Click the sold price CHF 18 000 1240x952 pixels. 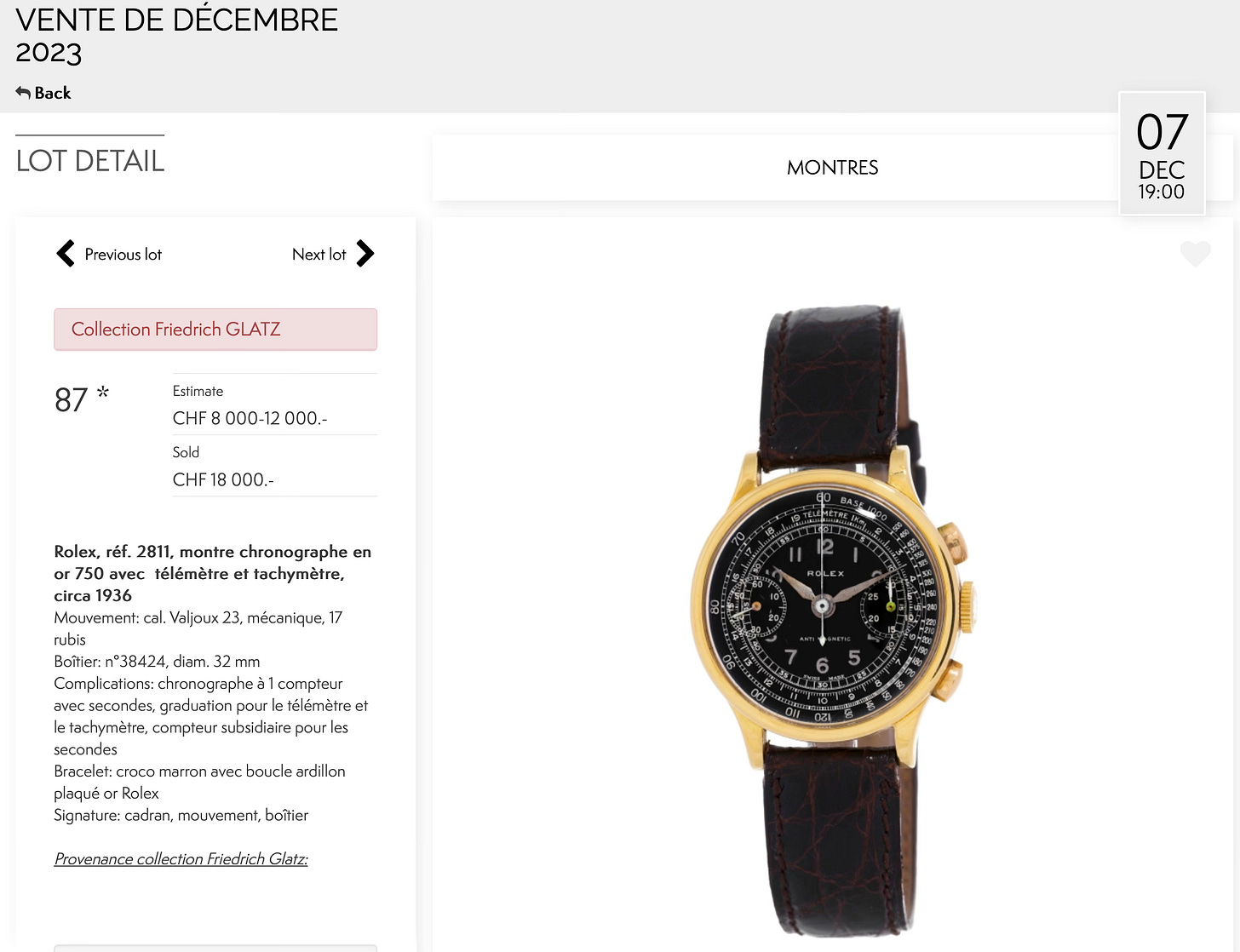223,479
